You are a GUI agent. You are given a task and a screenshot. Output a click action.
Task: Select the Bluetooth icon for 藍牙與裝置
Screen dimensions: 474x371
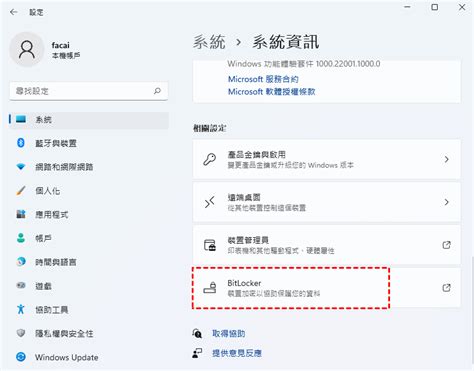(21, 143)
